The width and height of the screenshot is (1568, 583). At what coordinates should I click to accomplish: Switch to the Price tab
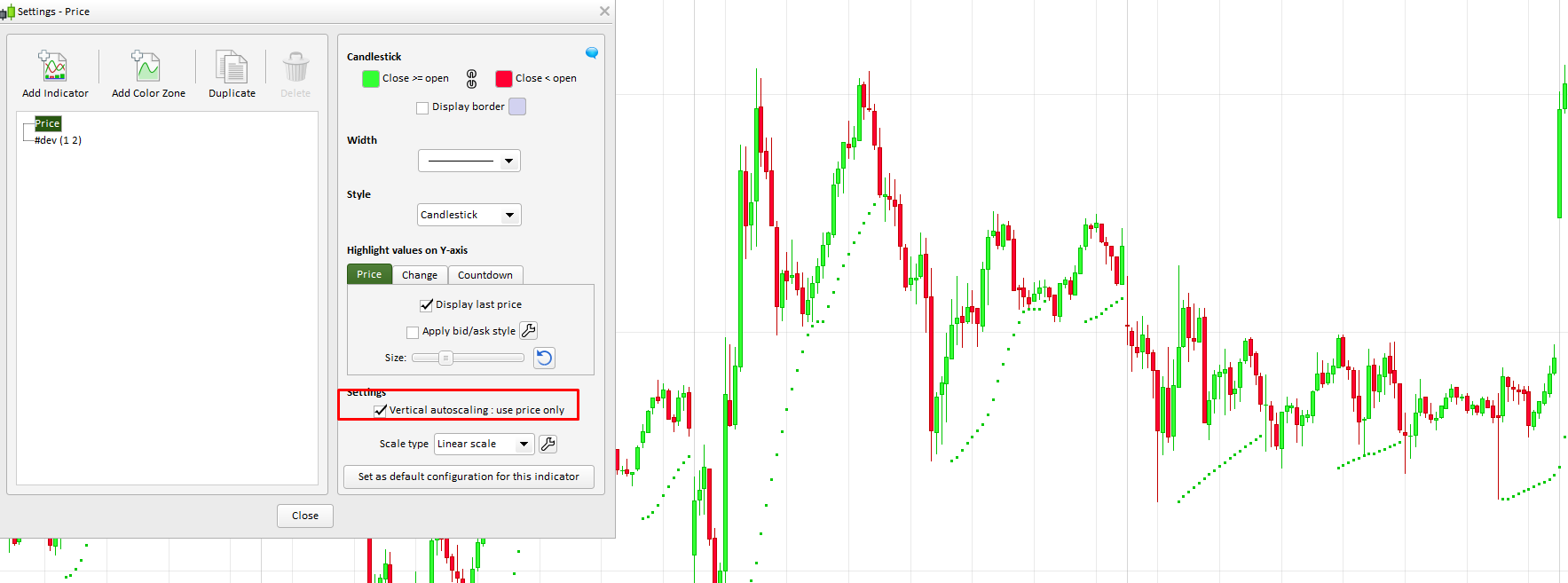[x=369, y=274]
